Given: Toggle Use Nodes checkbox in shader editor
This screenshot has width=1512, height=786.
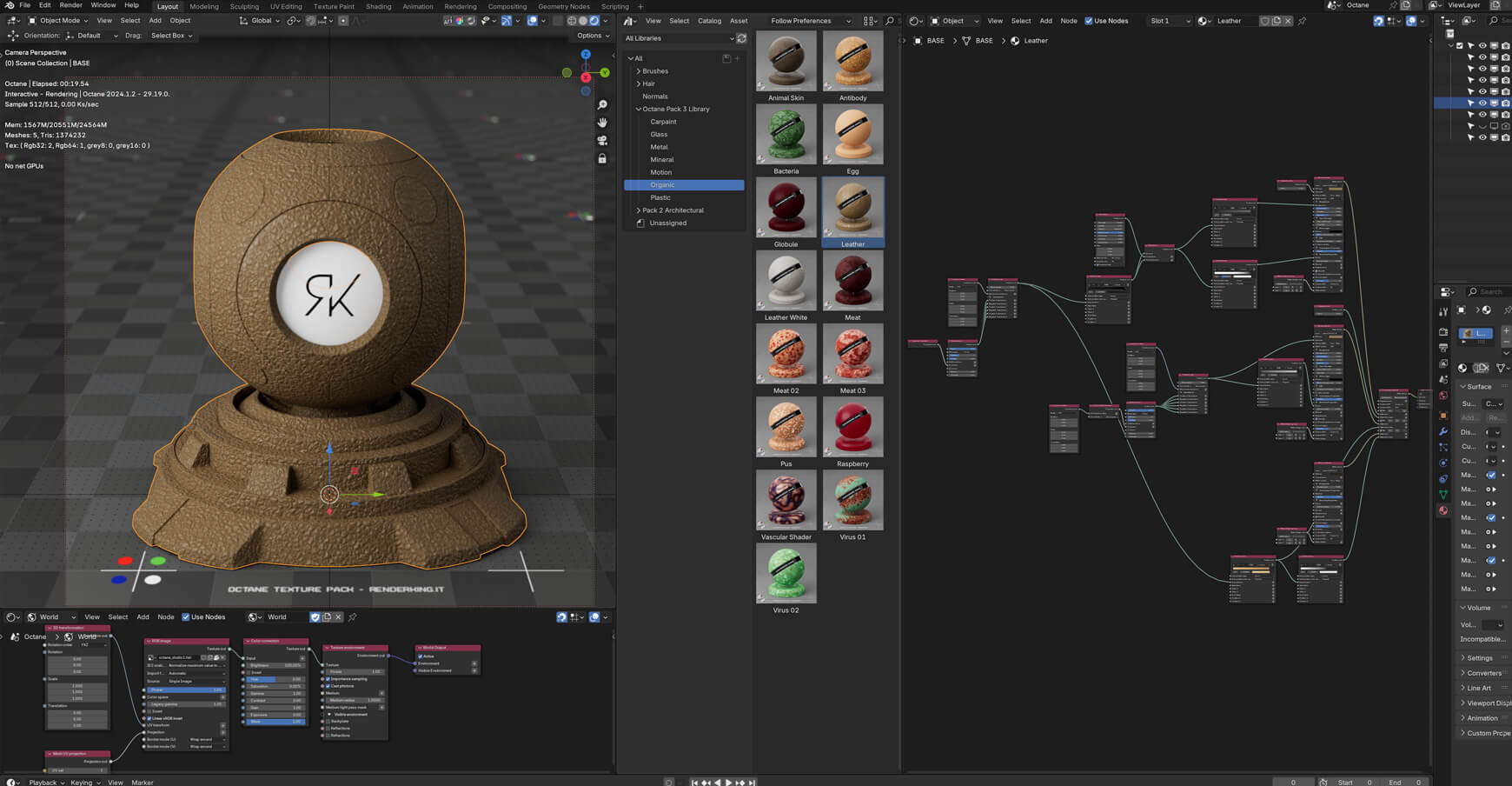Looking at the screenshot, I should [1089, 21].
